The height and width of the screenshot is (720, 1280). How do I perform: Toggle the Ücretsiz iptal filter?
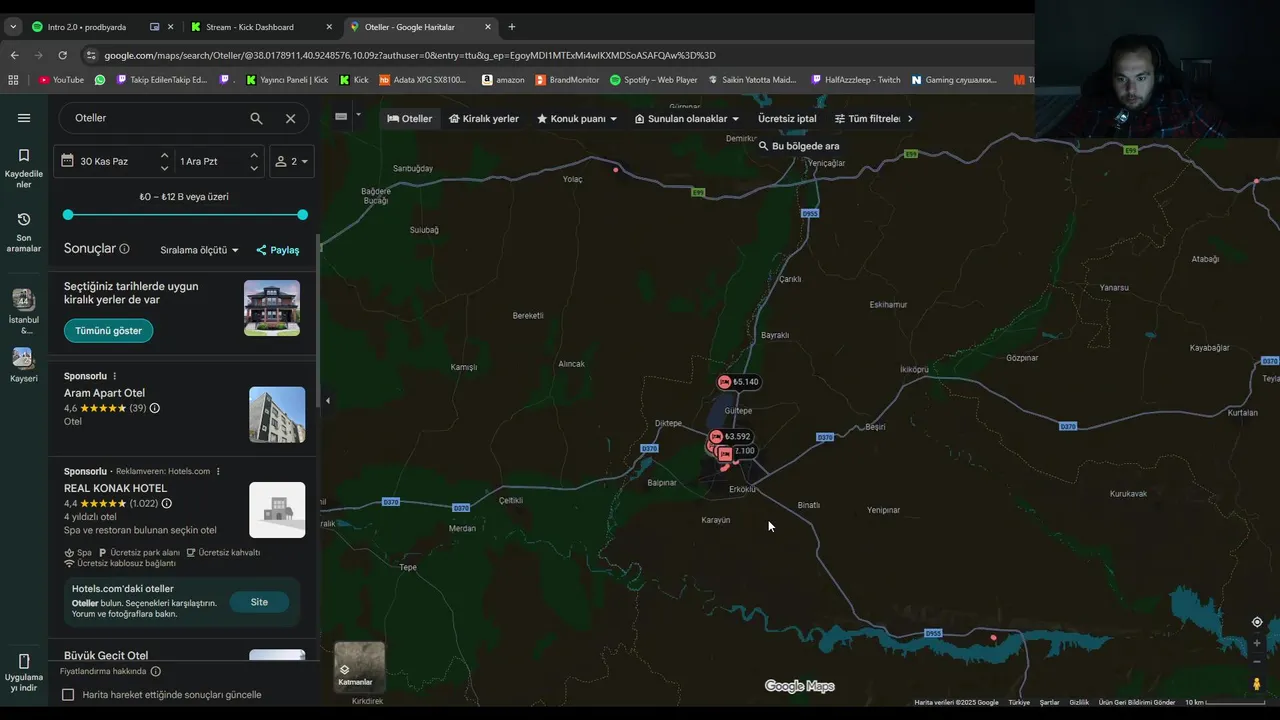787,118
